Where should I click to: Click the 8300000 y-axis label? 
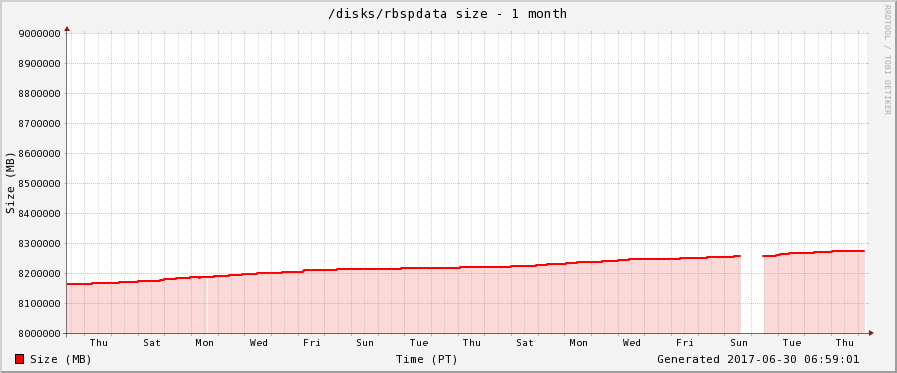40,244
